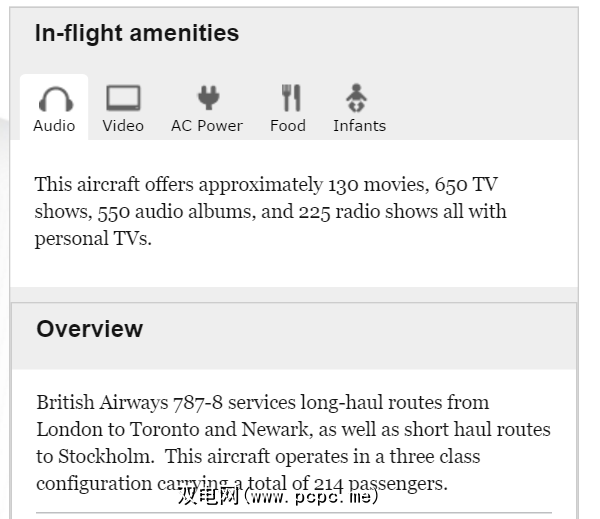Select the baby Infants icon
Screen dimensions: 600x519
[x=357, y=98]
